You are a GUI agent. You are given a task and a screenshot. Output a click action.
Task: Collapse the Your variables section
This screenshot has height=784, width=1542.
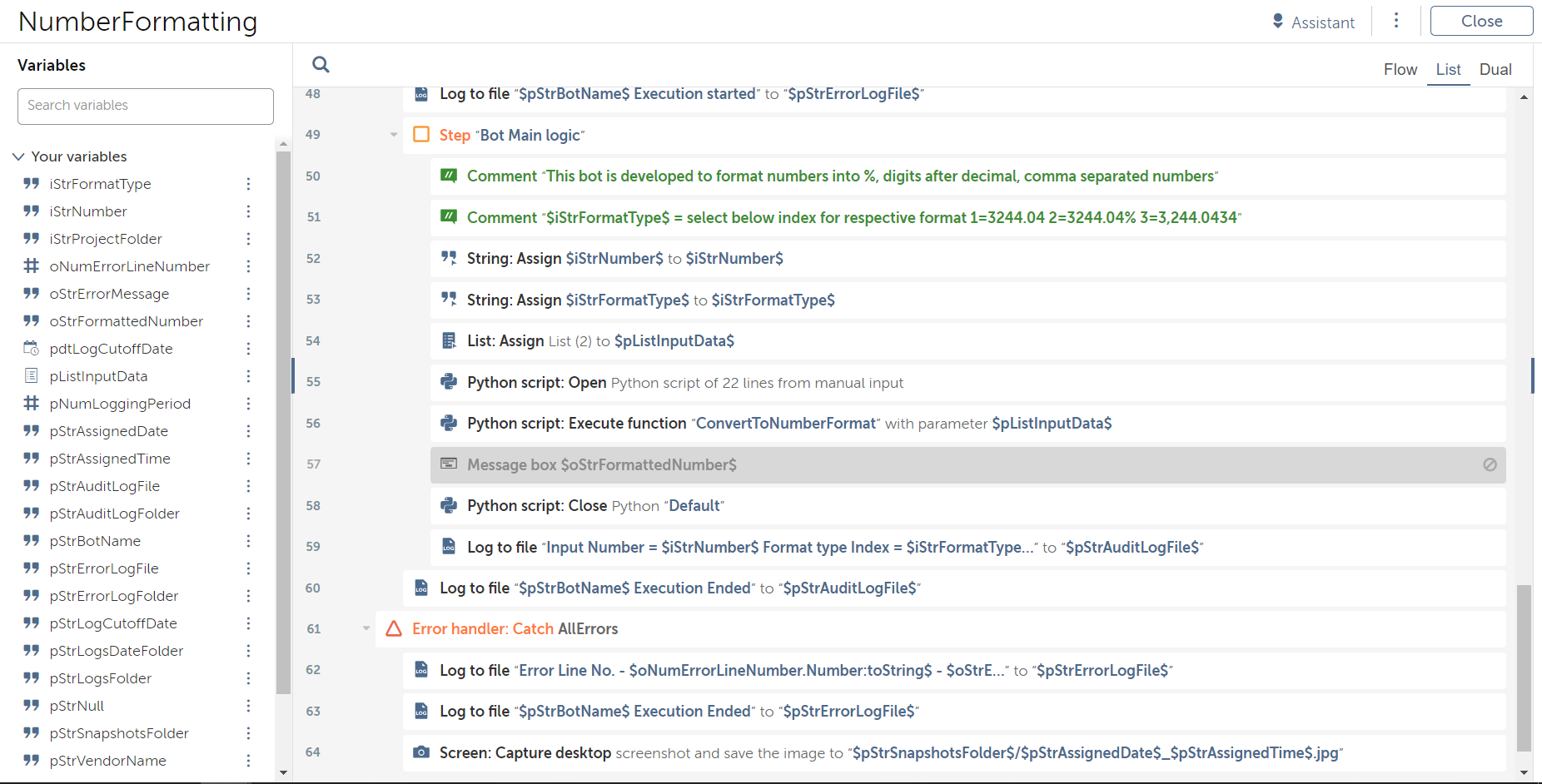click(x=18, y=156)
